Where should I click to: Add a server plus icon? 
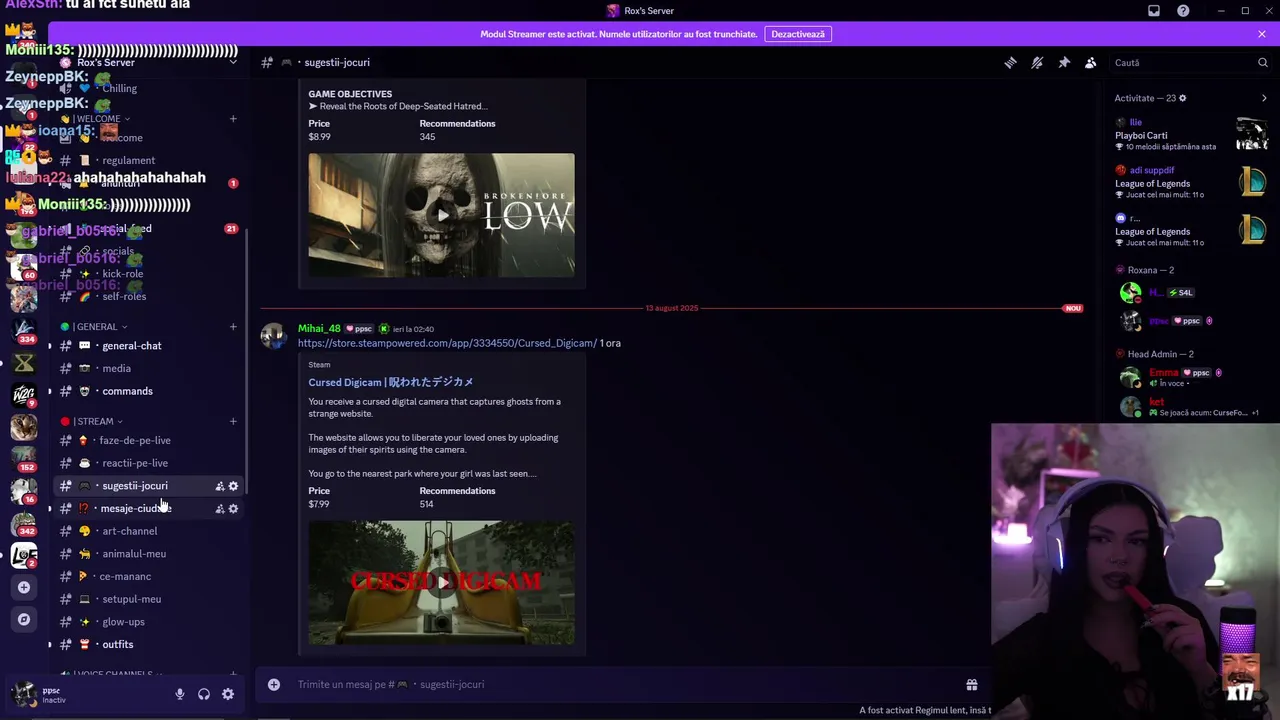coord(24,587)
